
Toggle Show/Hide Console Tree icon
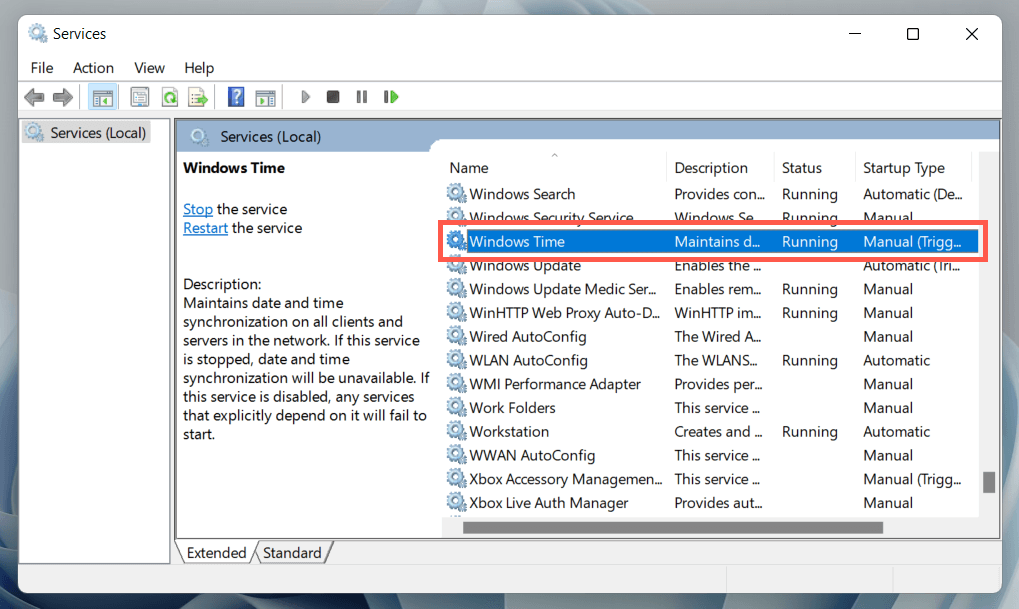[103, 97]
